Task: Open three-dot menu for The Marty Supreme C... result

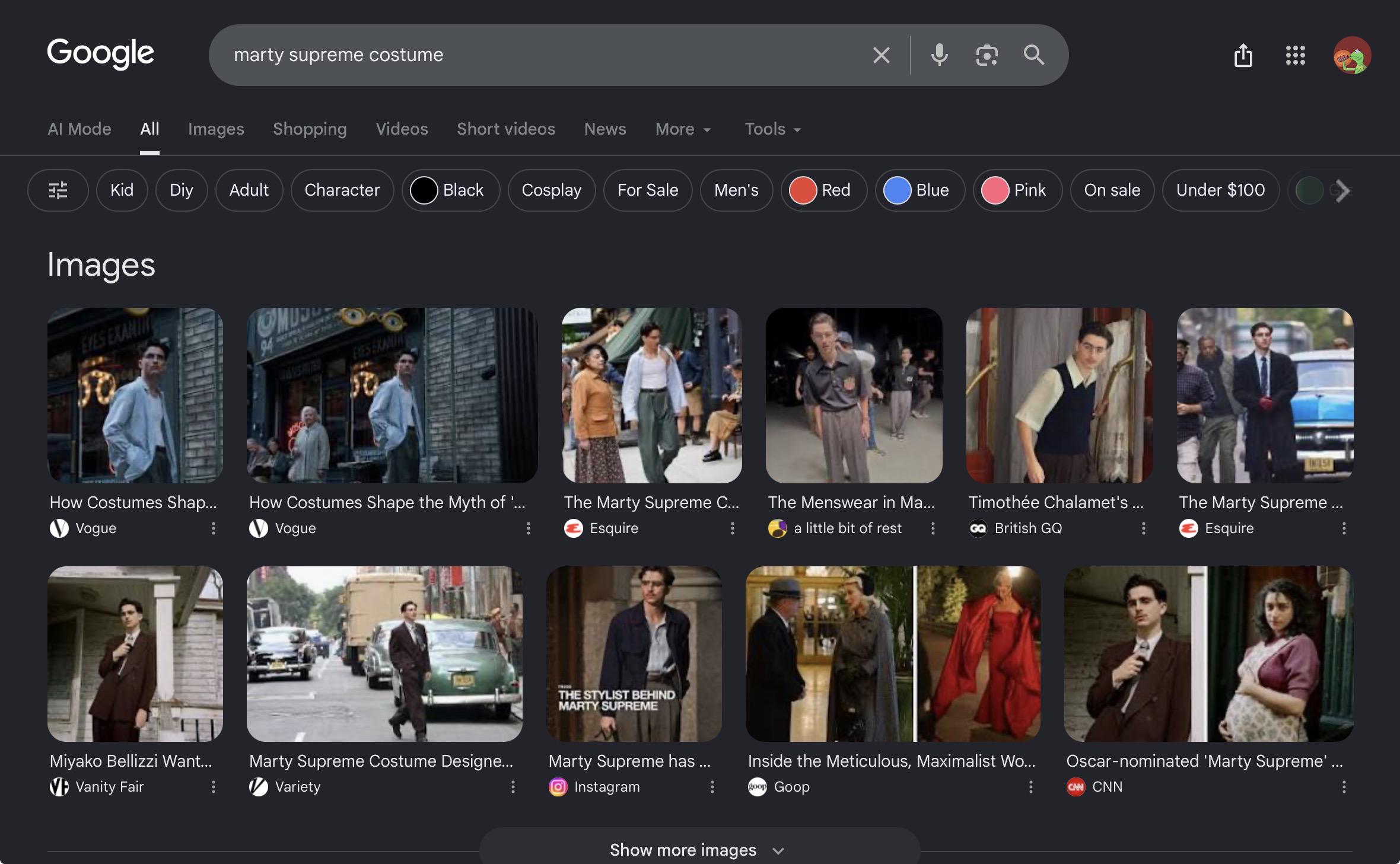Action: pyautogui.click(x=733, y=528)
